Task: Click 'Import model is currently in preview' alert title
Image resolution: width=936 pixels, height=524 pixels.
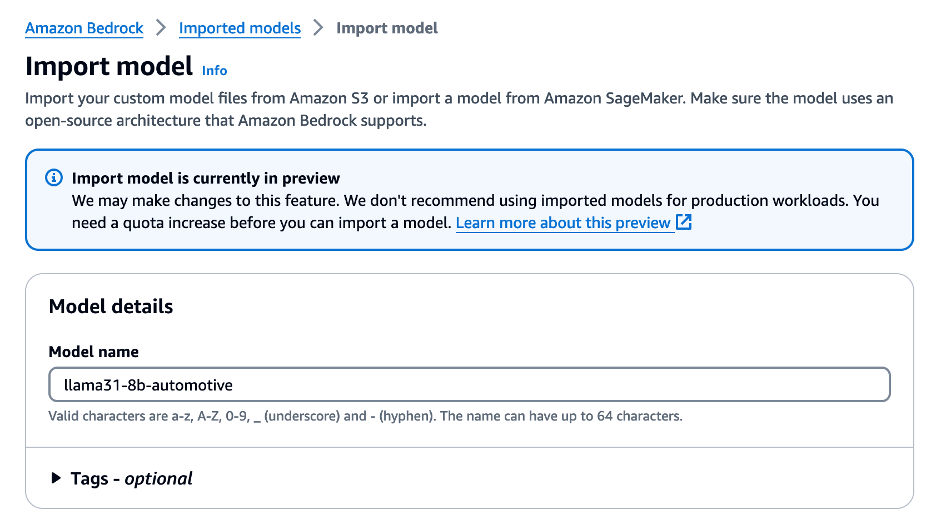Action: tap(206, 178)
